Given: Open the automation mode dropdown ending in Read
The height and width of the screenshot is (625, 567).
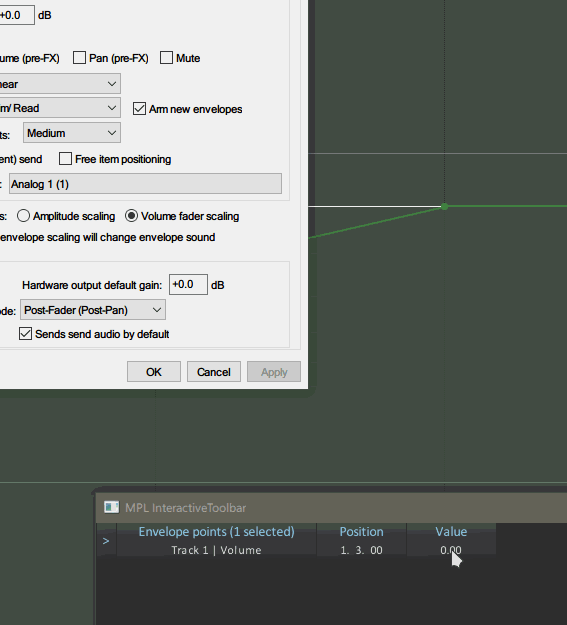Looking at the screenshot, I should tap(60, 108).
